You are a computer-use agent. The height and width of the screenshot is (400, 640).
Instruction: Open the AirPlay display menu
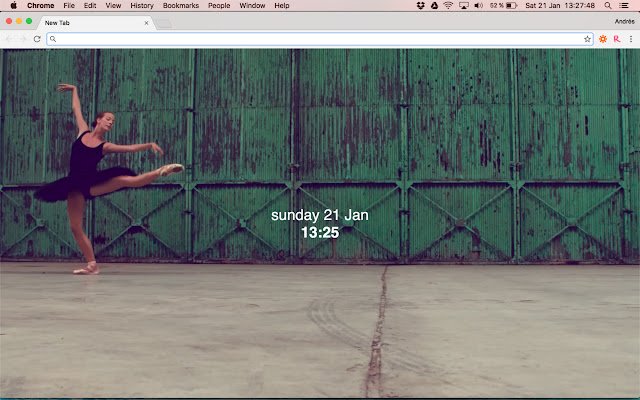(x=464, y=5)
